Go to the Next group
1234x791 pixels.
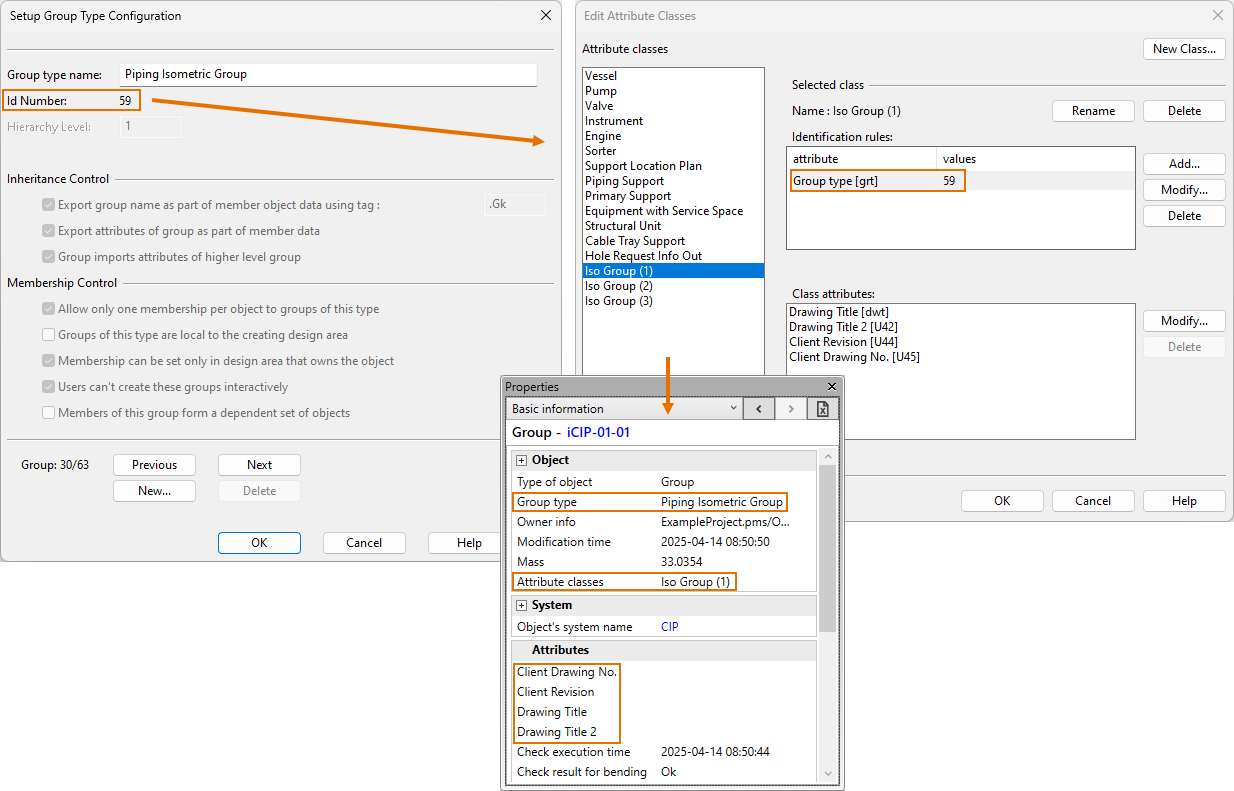click(259, 465)
